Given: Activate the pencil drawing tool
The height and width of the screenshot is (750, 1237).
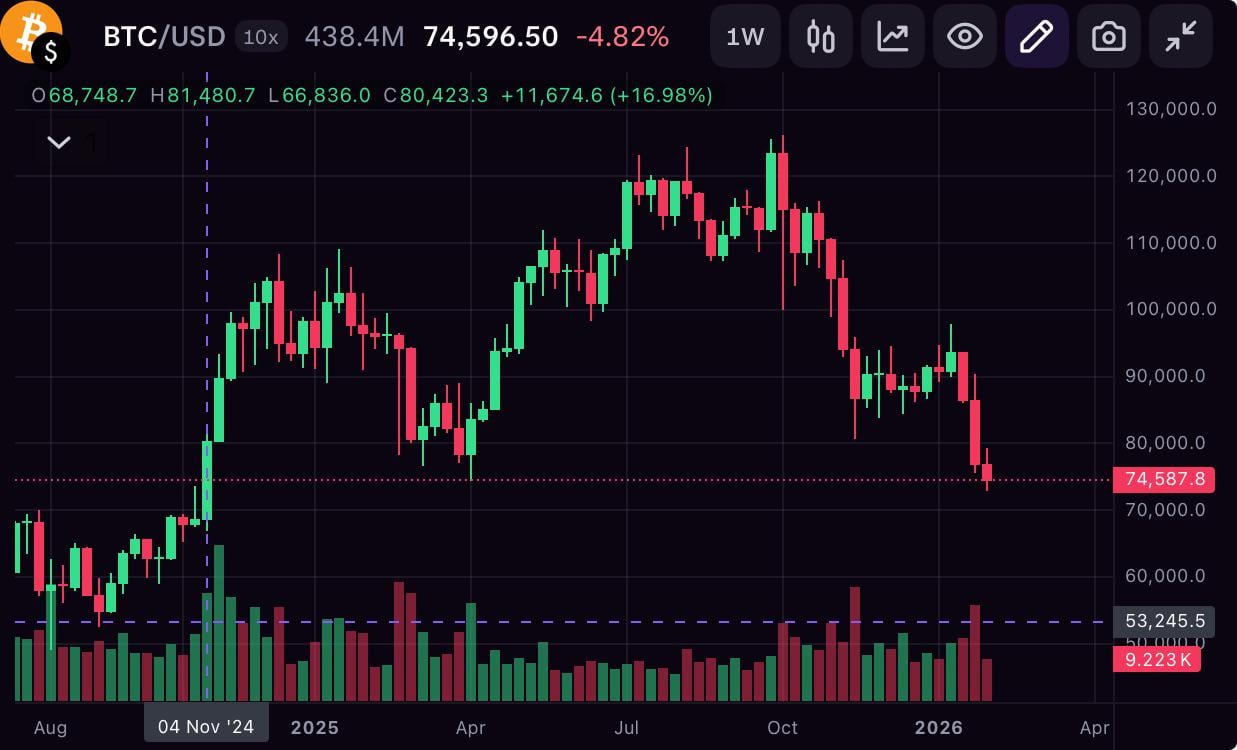Looking at the screenshot, I should click(x=1036, y=37).
